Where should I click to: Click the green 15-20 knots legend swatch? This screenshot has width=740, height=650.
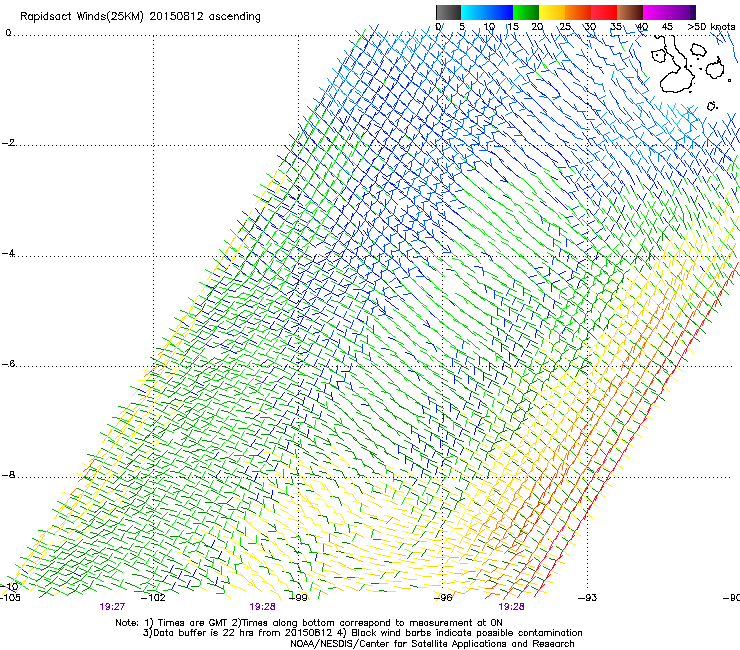coord(526,12)
